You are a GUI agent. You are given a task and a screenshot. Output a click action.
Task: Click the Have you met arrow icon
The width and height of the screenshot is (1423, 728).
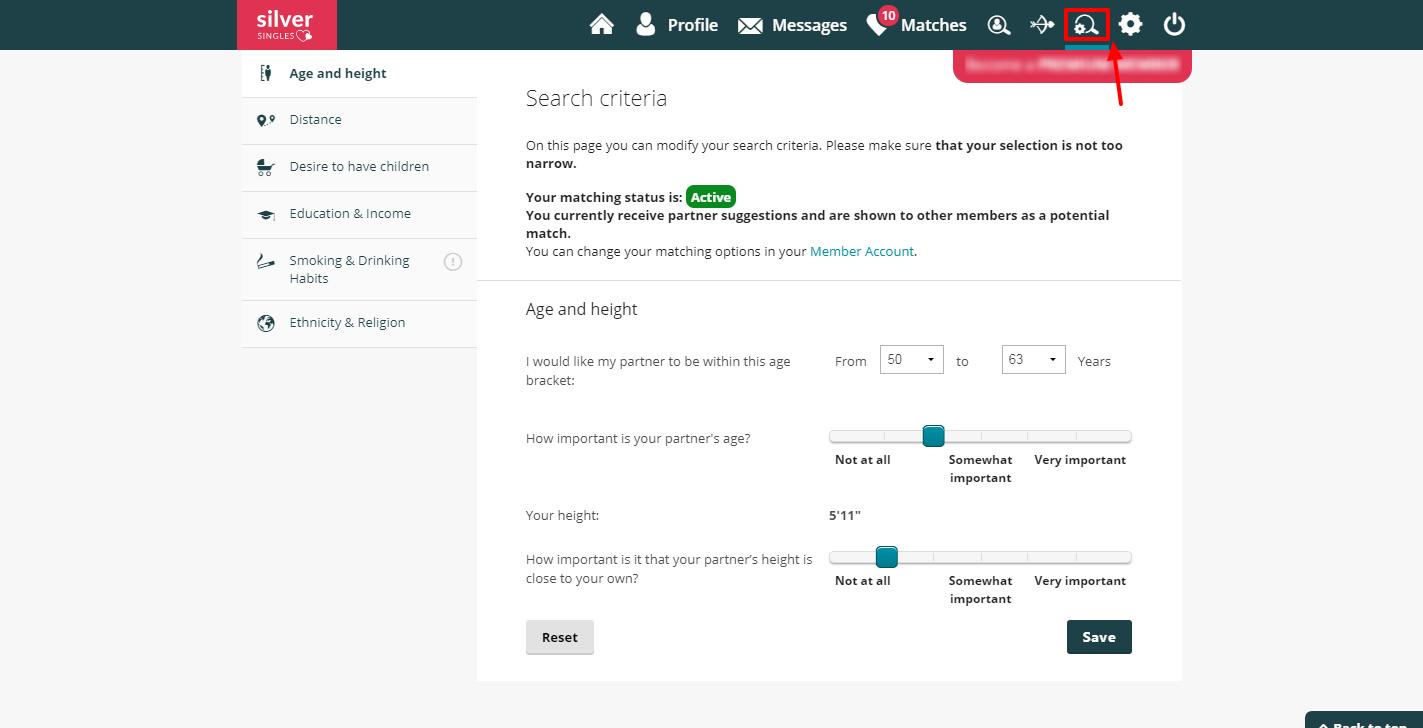click(x=1042, y=25)
